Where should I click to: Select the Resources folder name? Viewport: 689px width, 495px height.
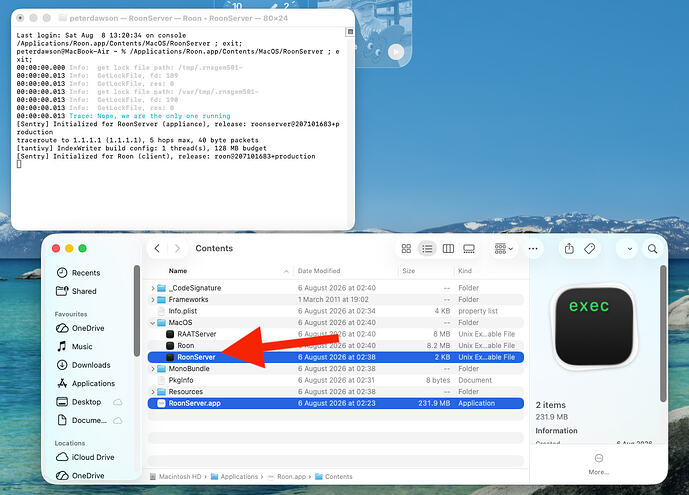coord(186,392)
